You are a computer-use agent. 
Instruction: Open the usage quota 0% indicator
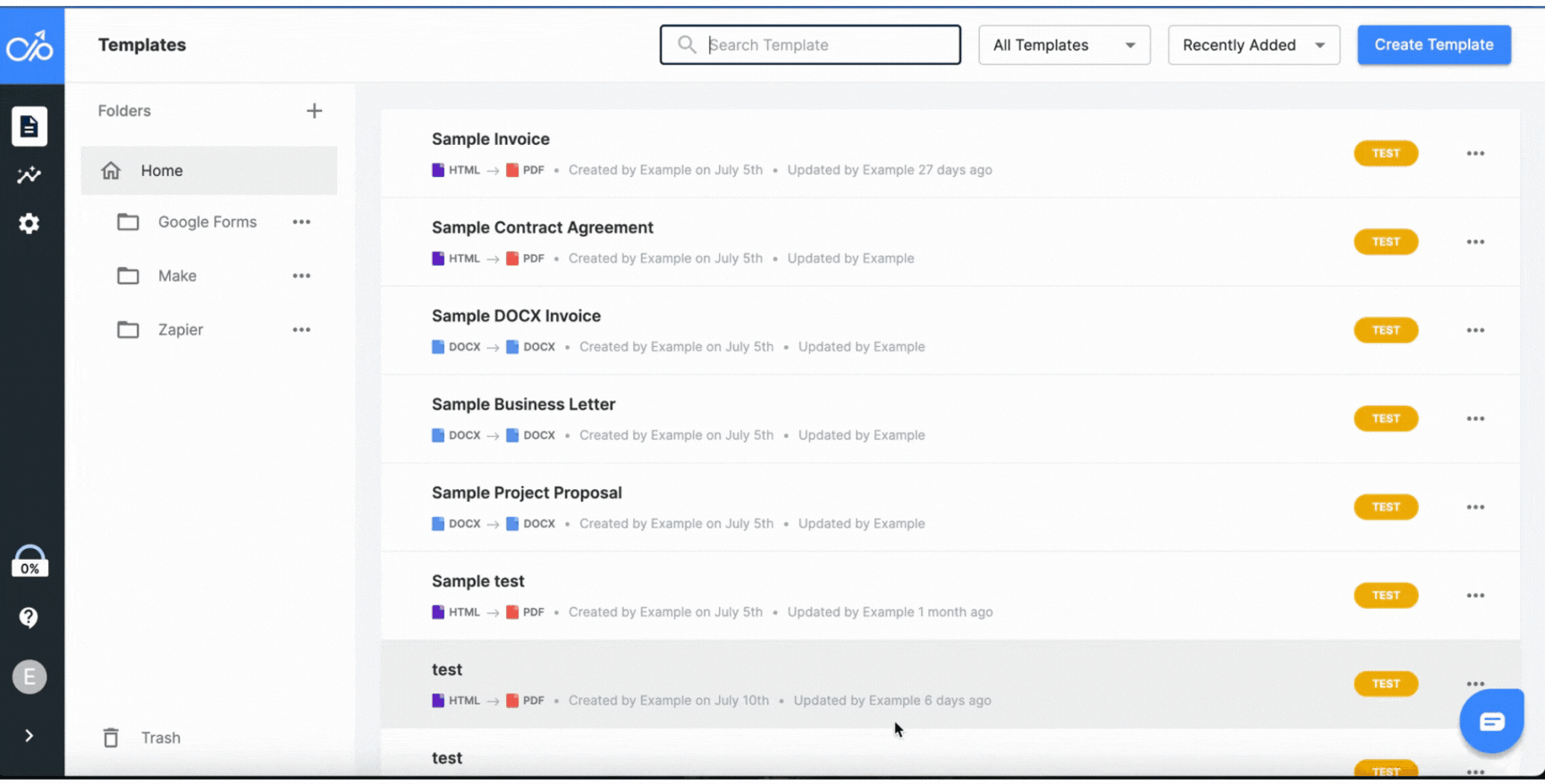[30, 562]
